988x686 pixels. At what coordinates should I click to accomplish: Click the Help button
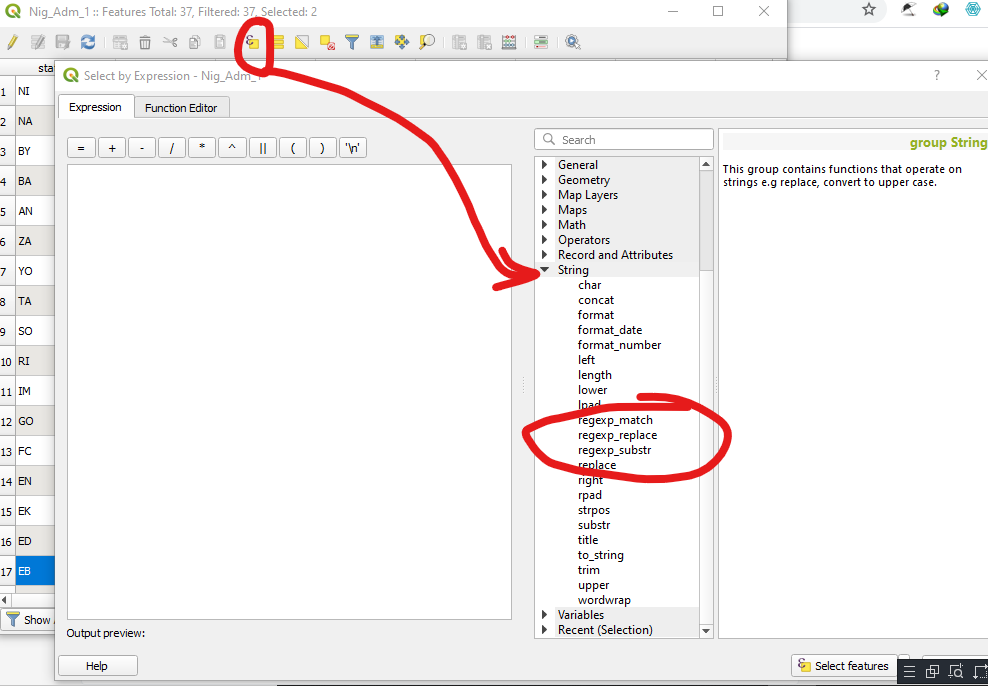pos(97,665)
